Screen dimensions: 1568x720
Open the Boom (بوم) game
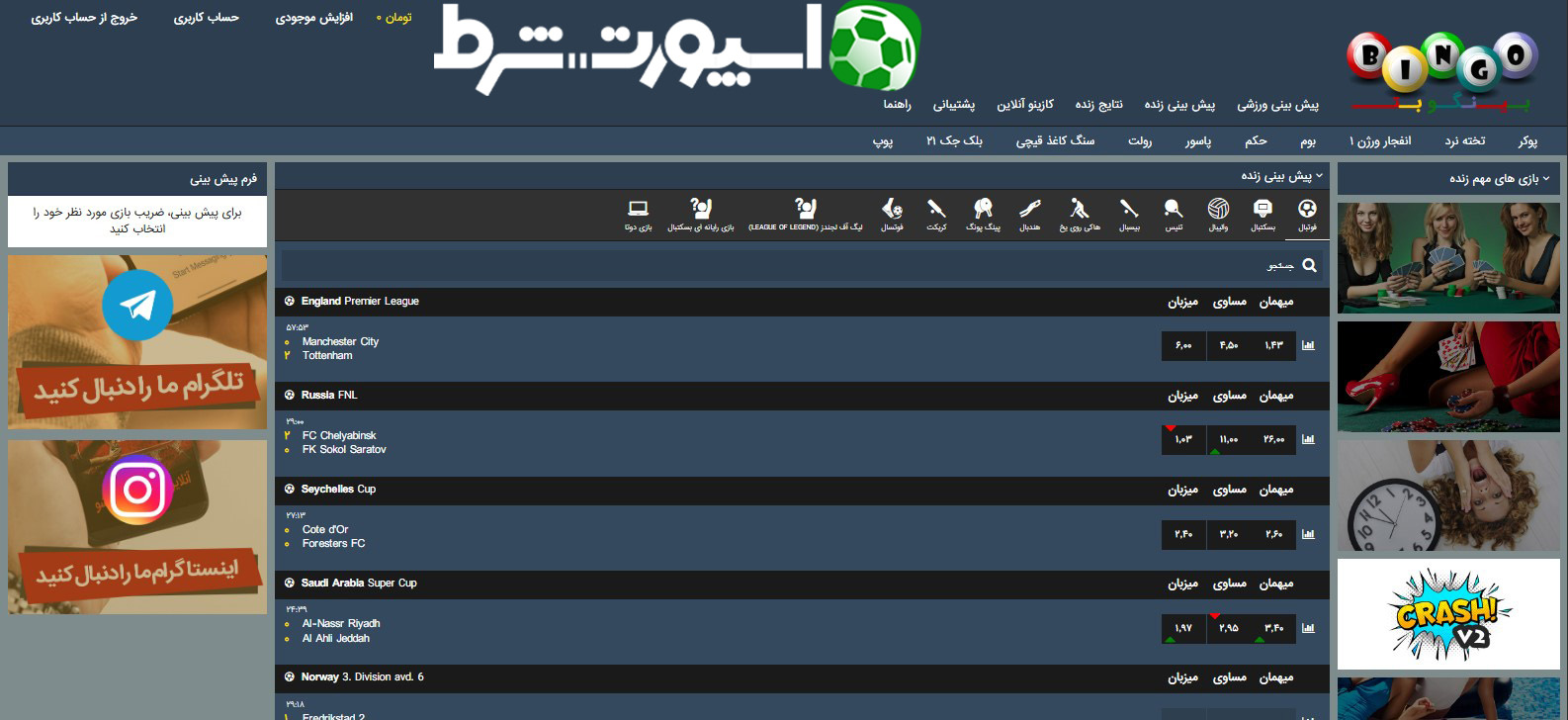[x=1308, y=140]
